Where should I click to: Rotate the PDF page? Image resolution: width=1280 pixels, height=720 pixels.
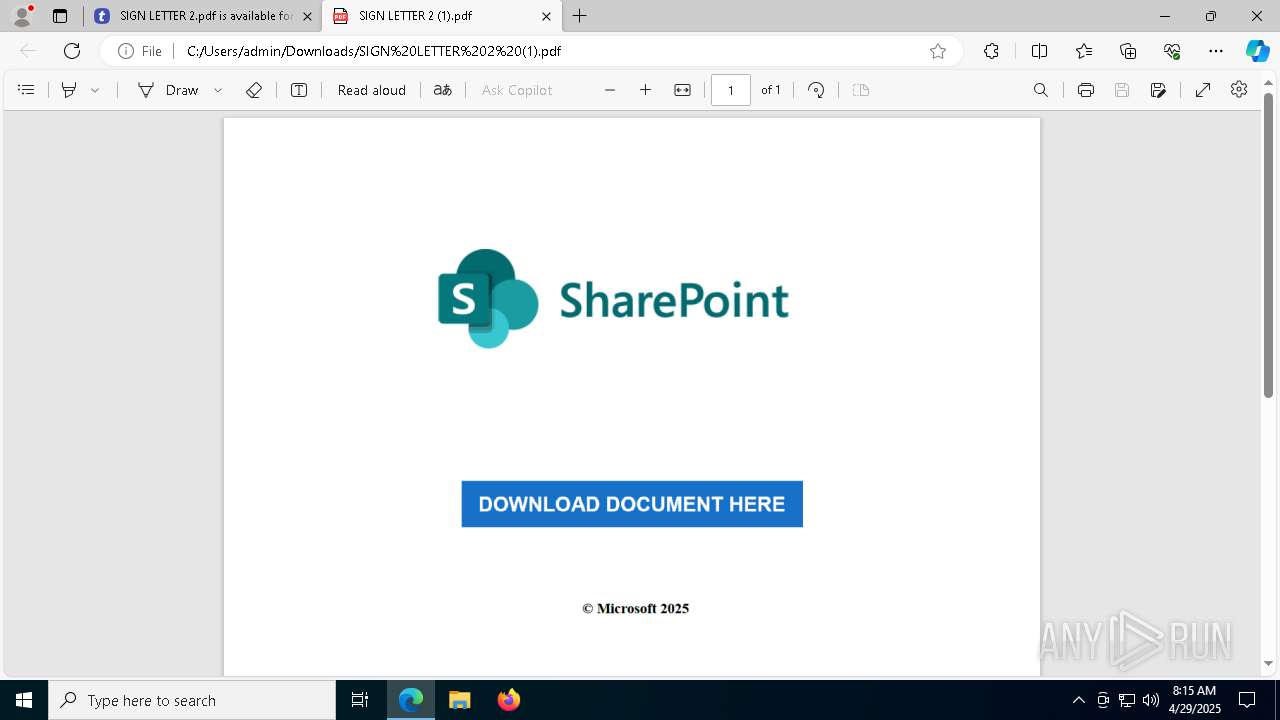click(816, 90)
